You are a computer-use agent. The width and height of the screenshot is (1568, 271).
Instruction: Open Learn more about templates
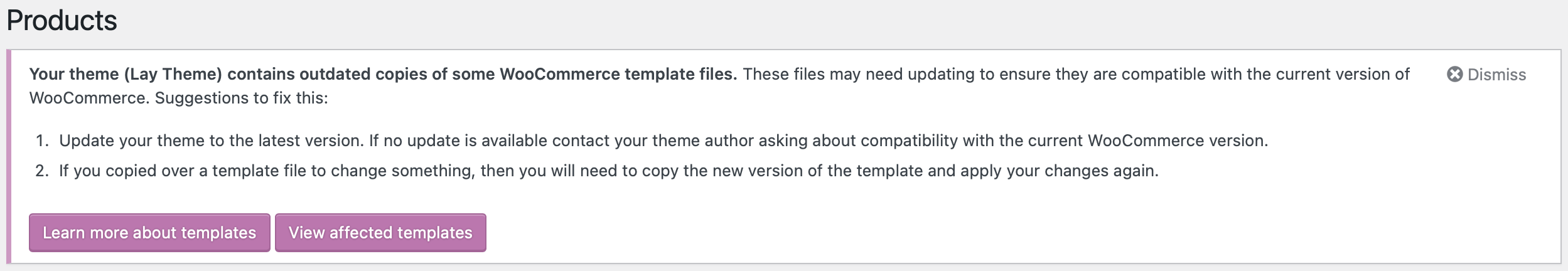pyautogui.click(x=149, y=233)
